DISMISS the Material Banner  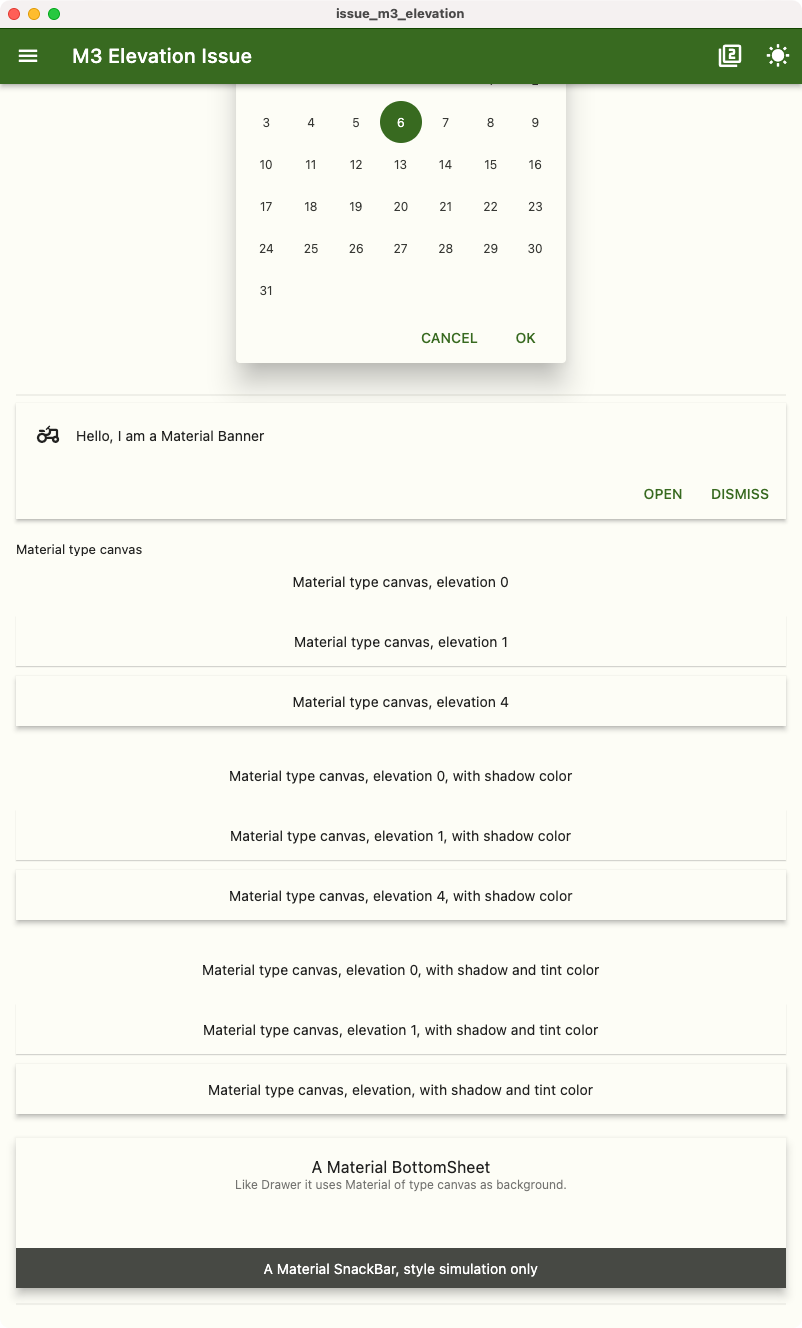pos(739,494)
